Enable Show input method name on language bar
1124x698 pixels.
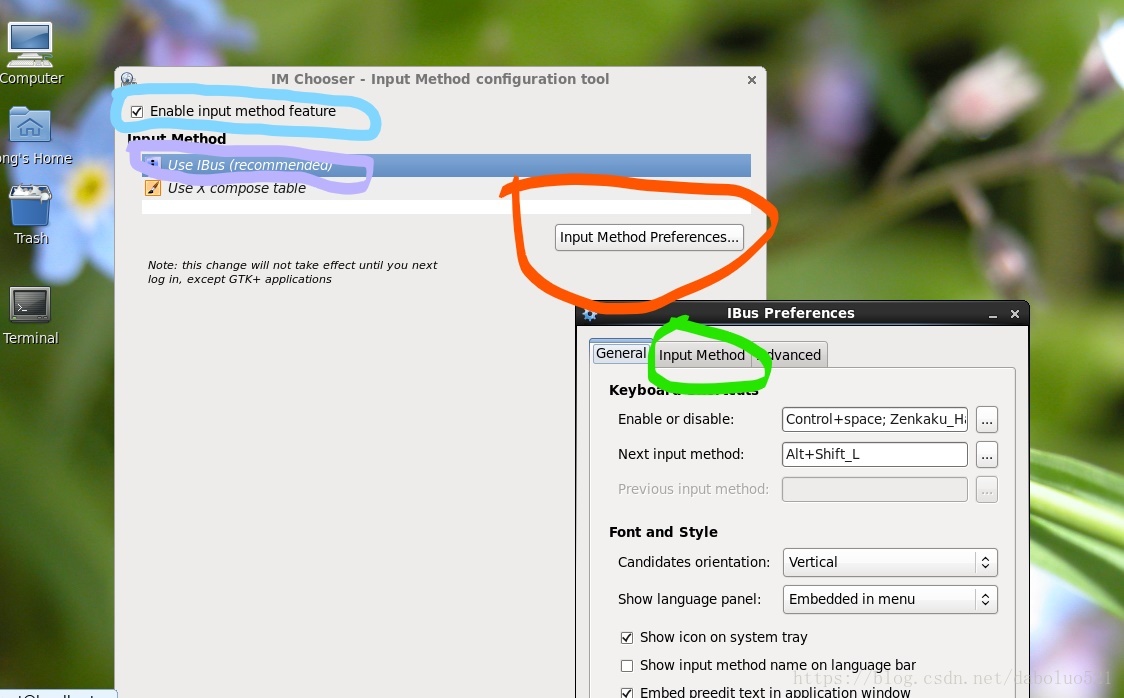coord(627,666)
